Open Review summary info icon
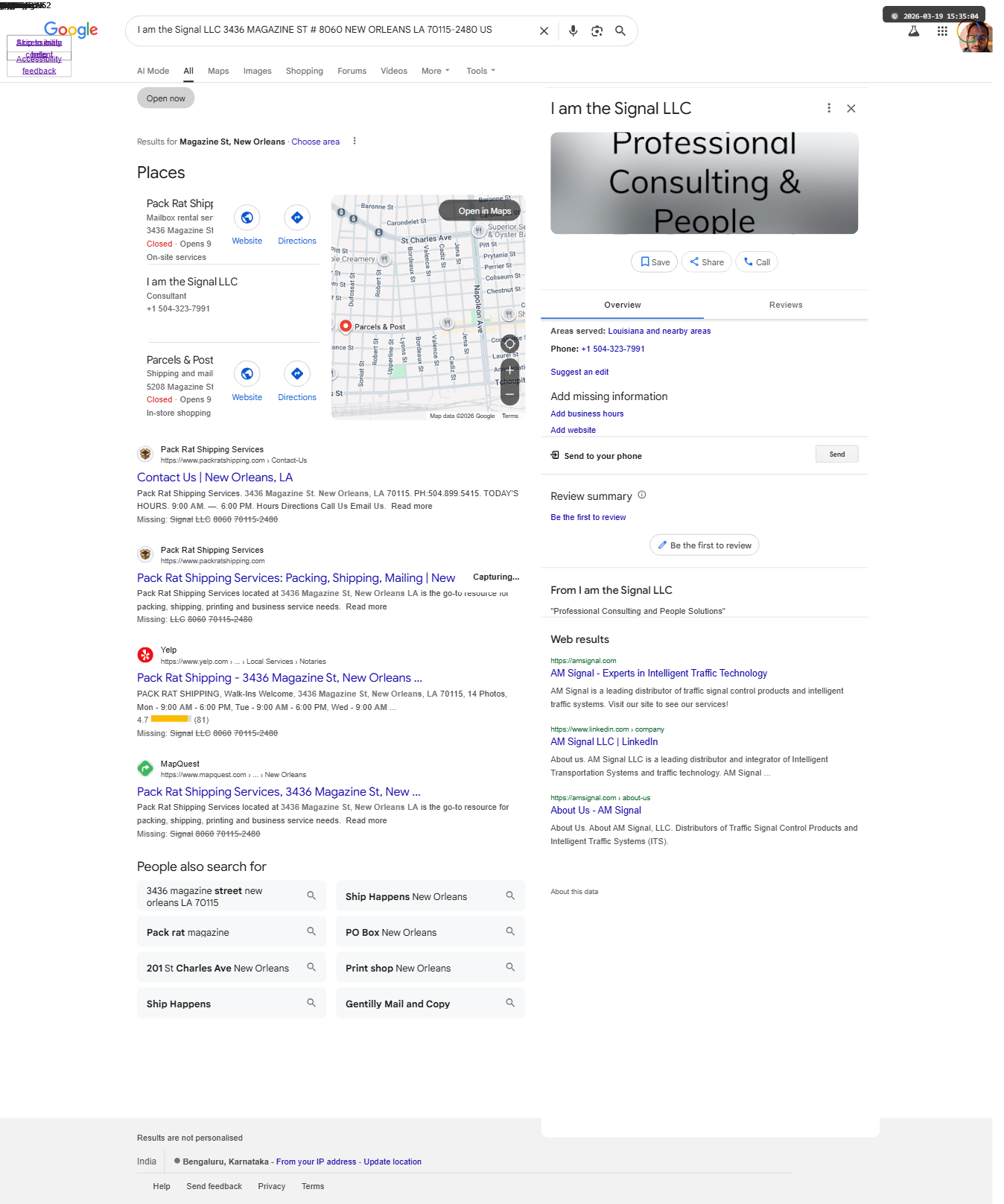 [642, 495]
